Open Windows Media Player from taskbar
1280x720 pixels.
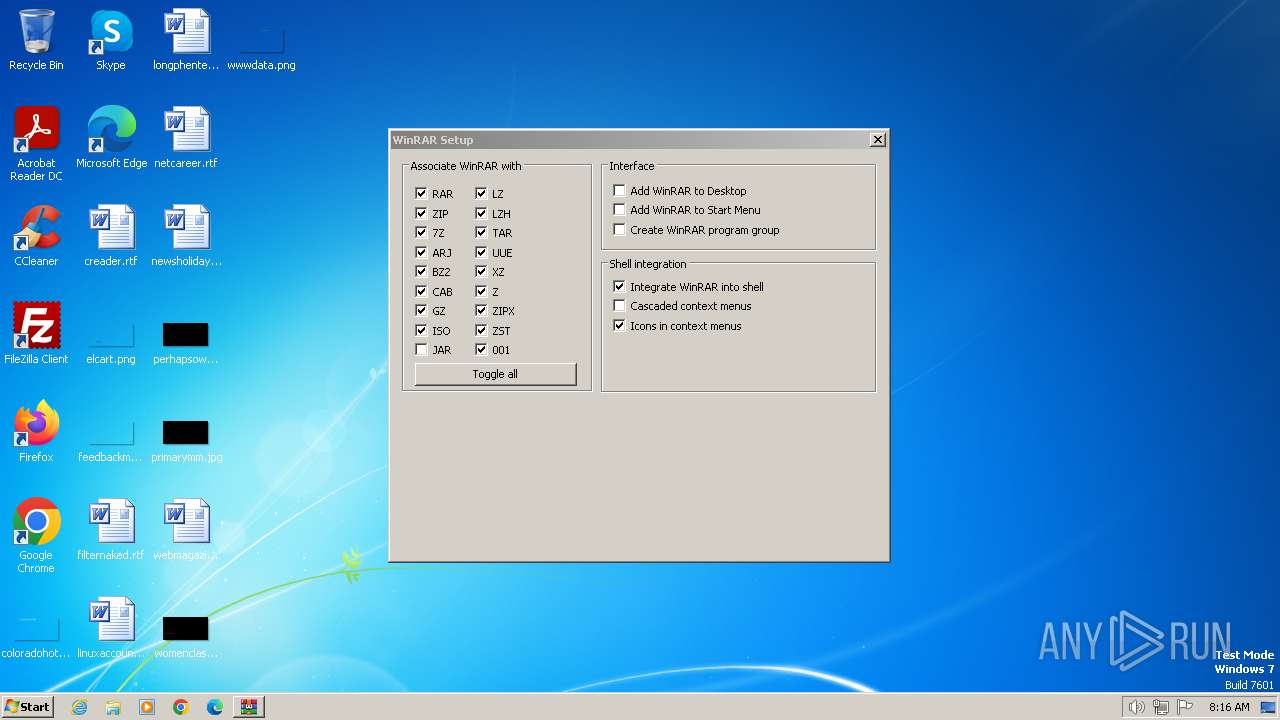tap(147, 707)
